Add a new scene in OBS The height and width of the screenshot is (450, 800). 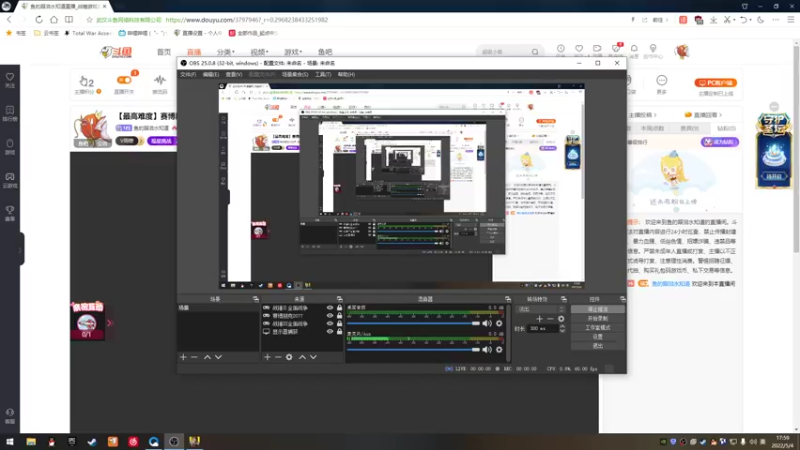point(183,357)
